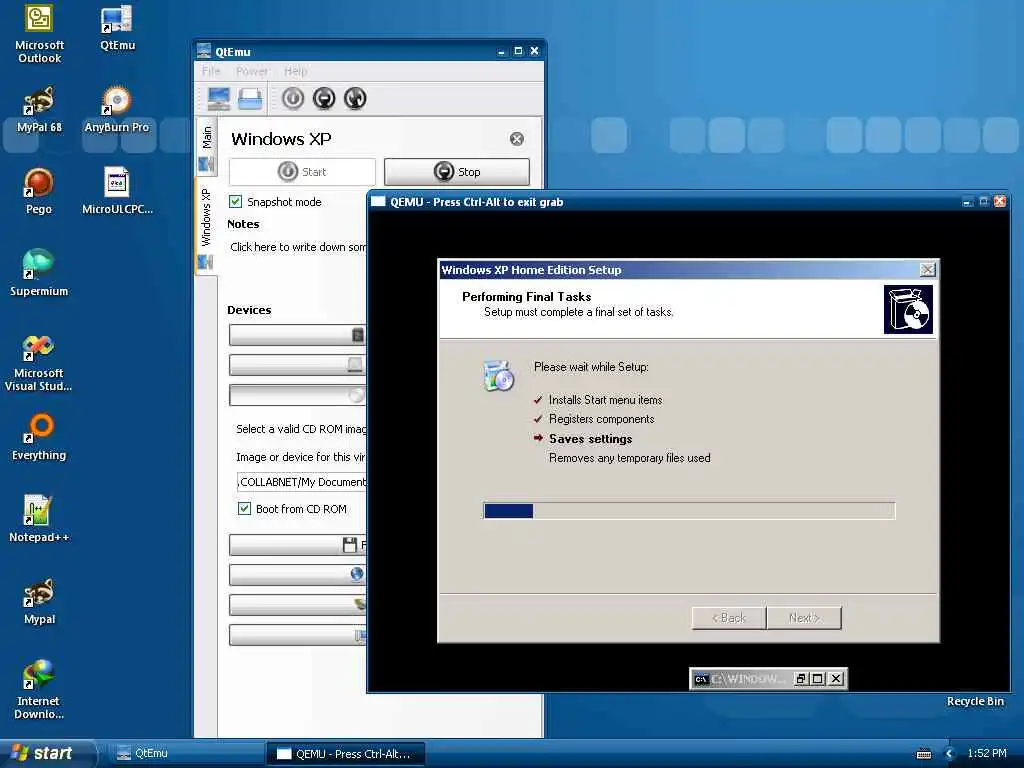The height and width of the screenshot is (768, 1024).
Task: Click the Saves settings step text
Action: click(x=590, y=439)
